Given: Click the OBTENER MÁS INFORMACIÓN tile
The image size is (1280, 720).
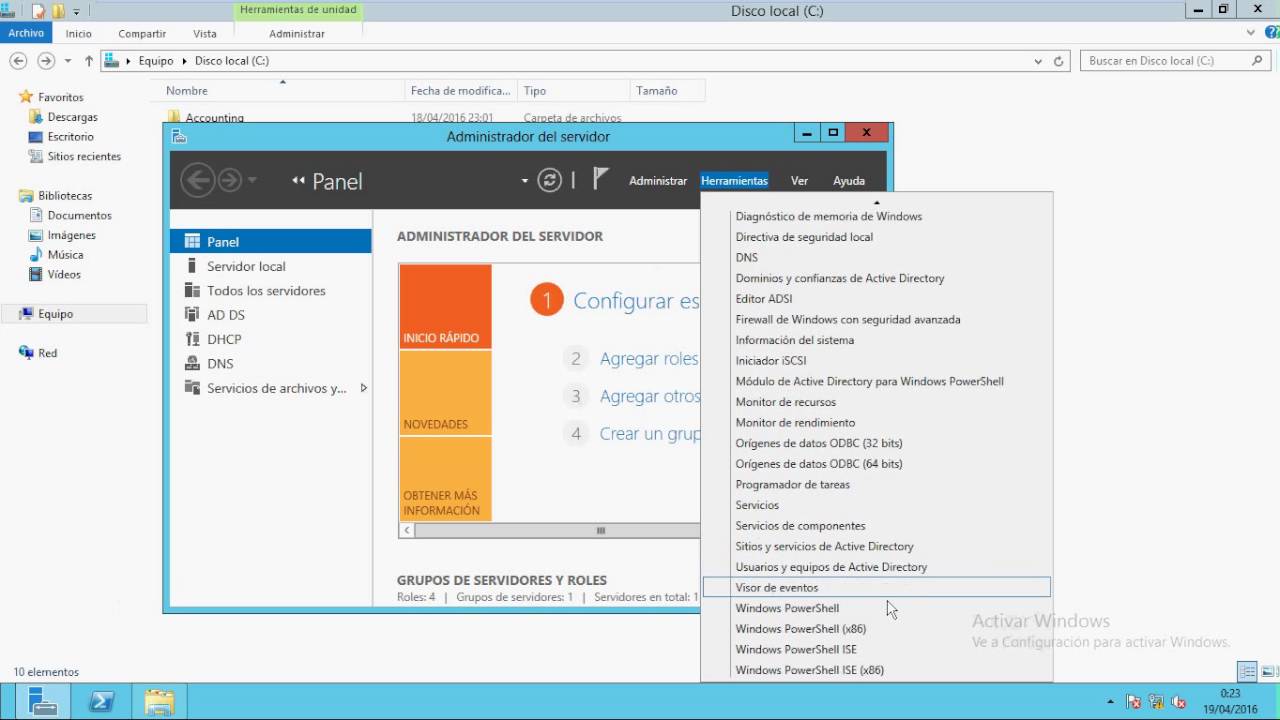Looking at the screenshot, I should 445,479.
